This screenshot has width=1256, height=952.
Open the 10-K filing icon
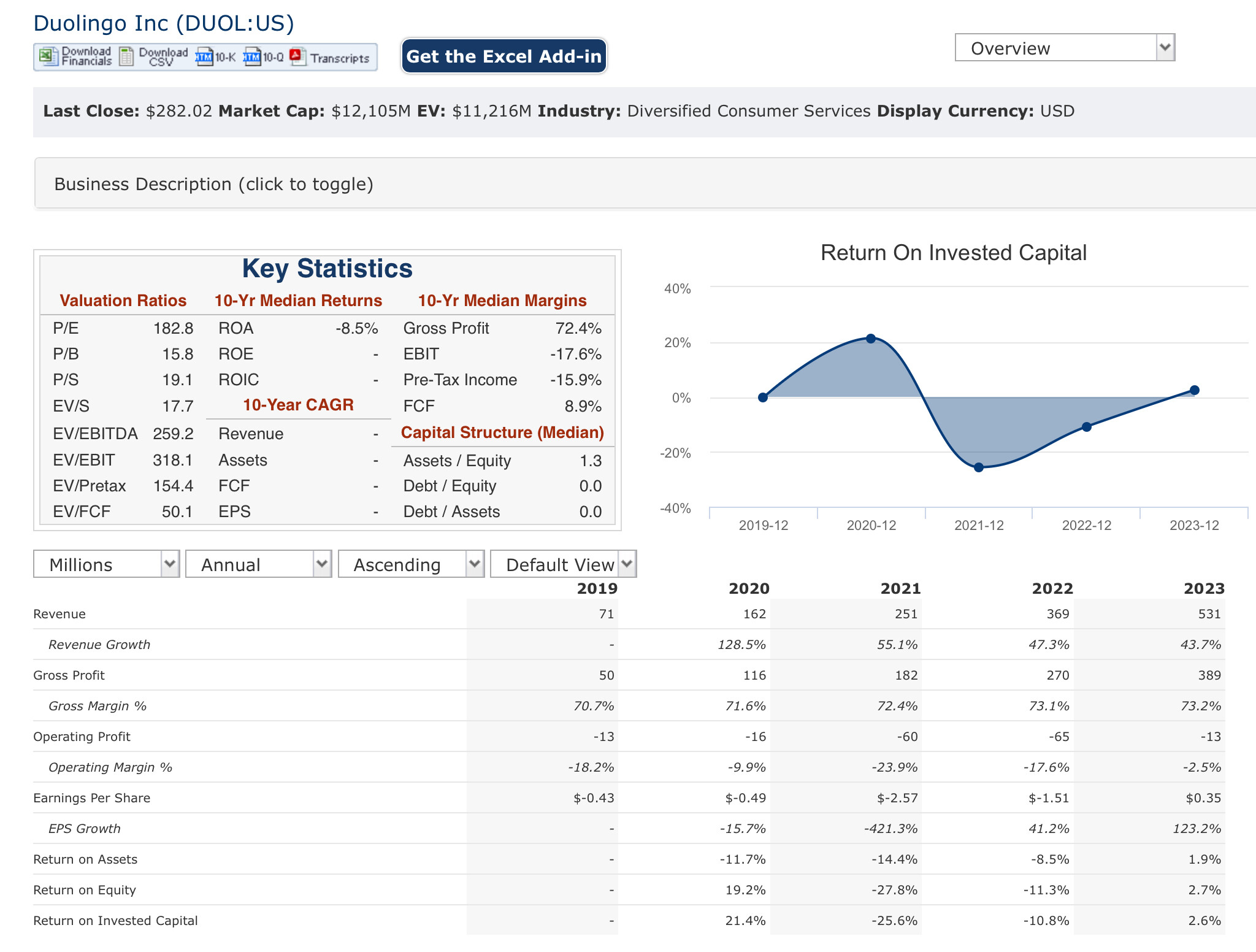click(204, 57)
